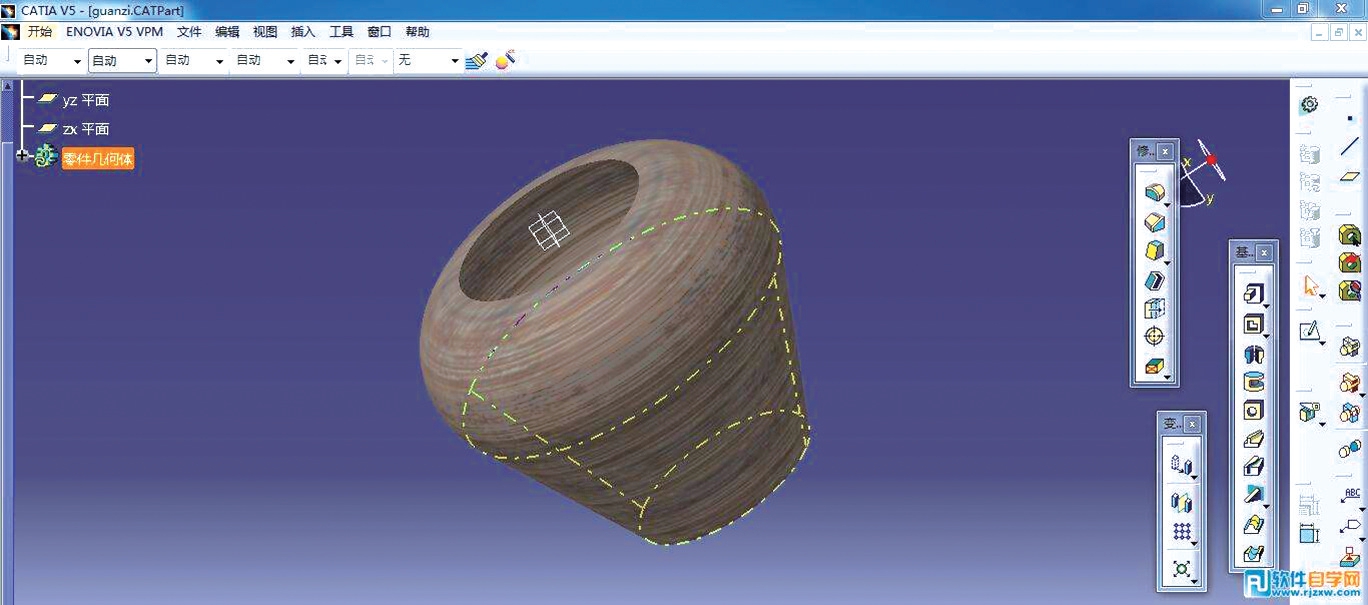Open the 无 layer dropdown
Viewport: 1368px width, 605px height.
tap(454, 61)
